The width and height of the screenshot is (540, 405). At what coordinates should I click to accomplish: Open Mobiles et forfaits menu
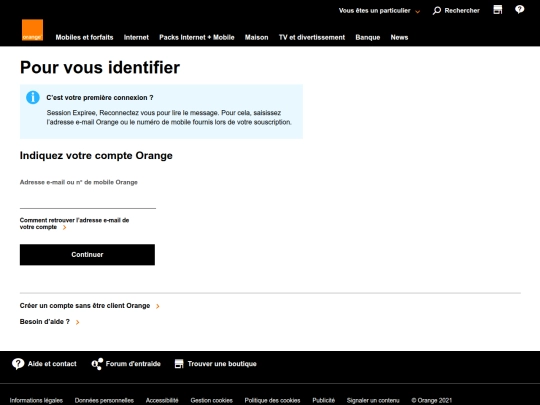84,38
